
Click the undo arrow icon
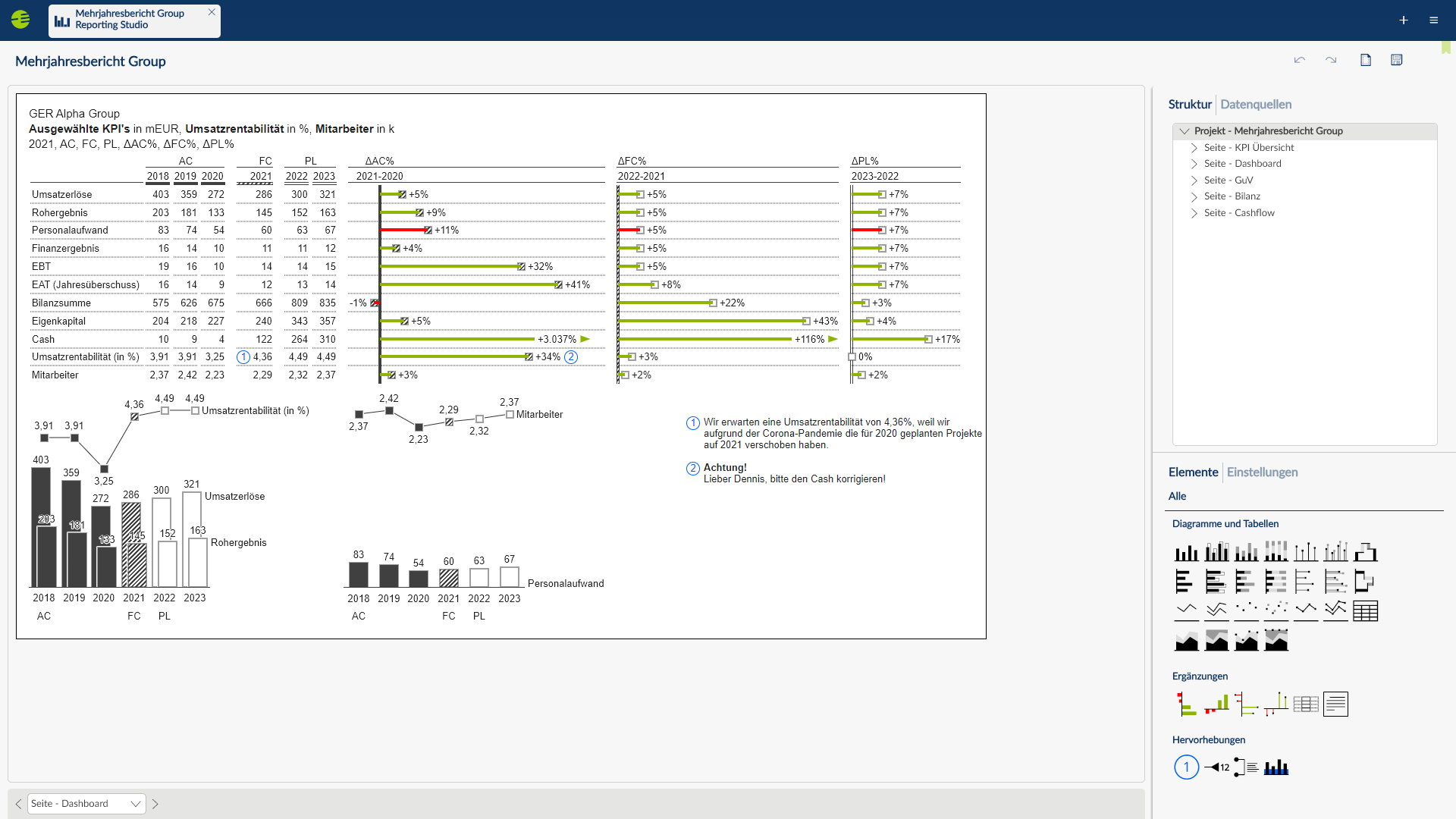click(x=1300, y=60)
